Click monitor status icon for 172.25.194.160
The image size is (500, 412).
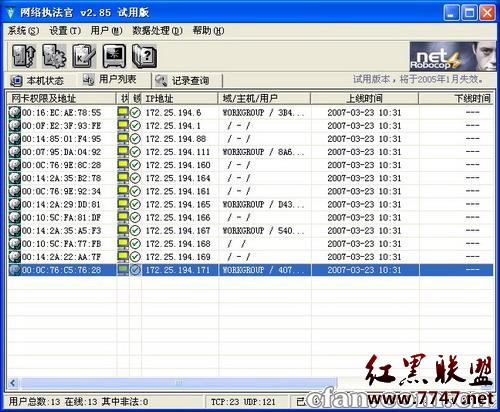click(x=123, y=164)
